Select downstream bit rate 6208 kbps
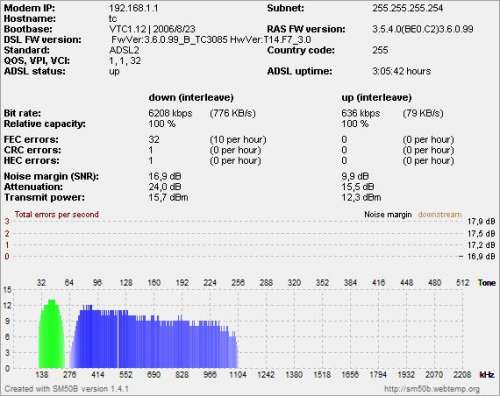The image size is (500, 396). pyautogui.click(x=170, y=113)
